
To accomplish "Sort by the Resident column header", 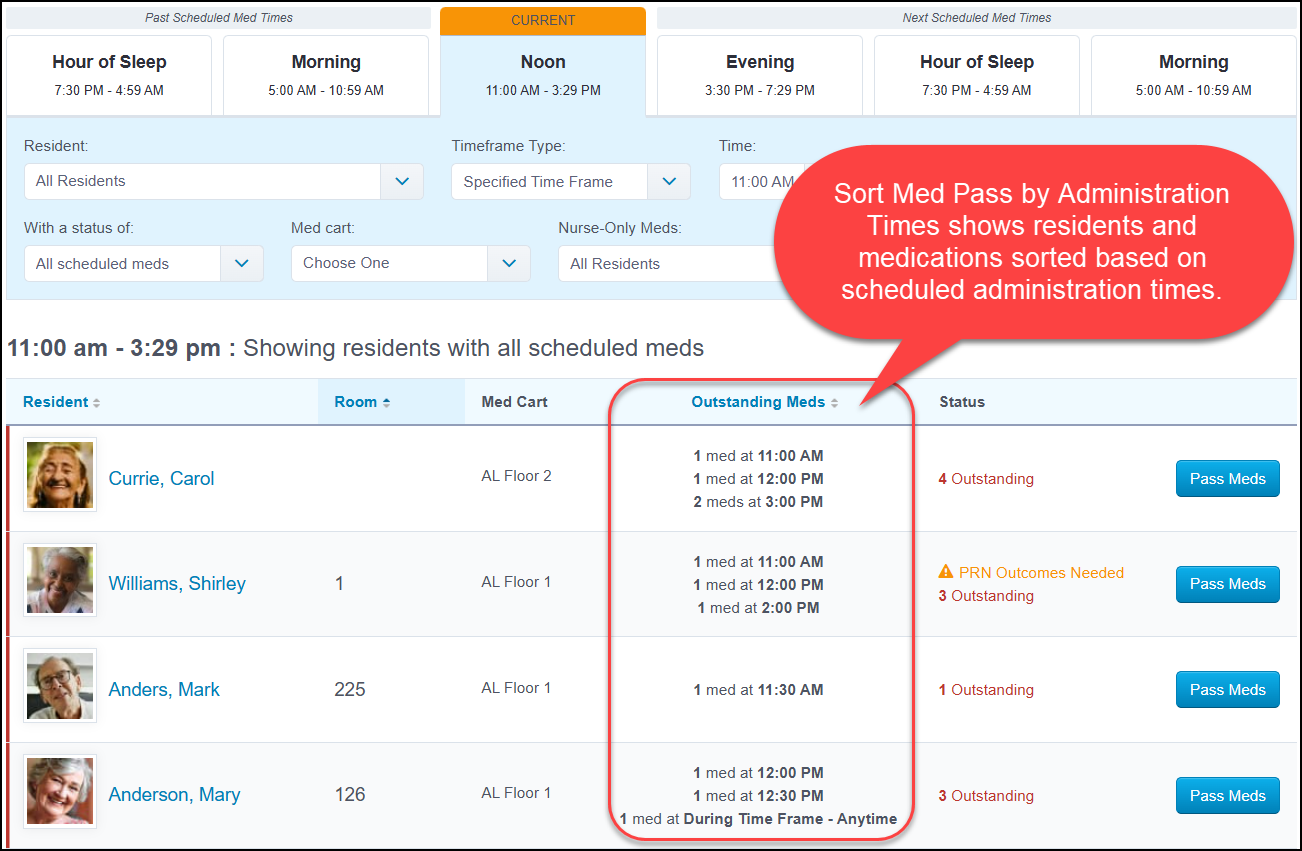I will 61,402.
